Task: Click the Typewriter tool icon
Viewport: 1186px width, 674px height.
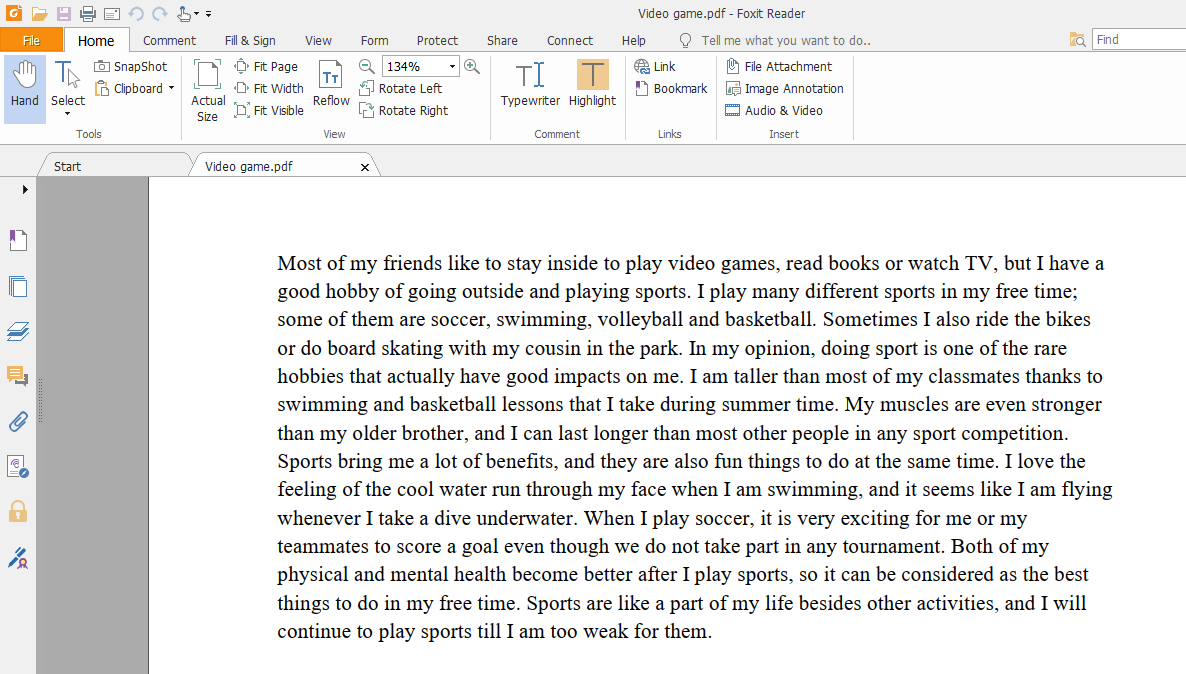Action: coord(530,77)
